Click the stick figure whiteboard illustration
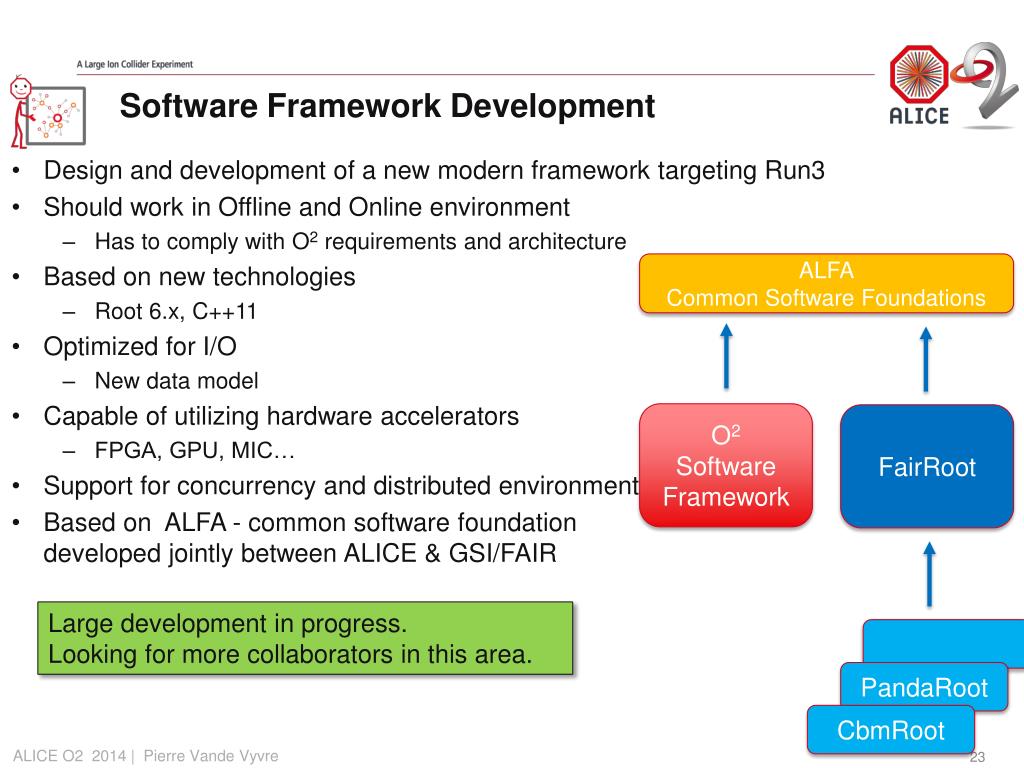This screenshot has height=768, width=1024. (x=47, y=112)
